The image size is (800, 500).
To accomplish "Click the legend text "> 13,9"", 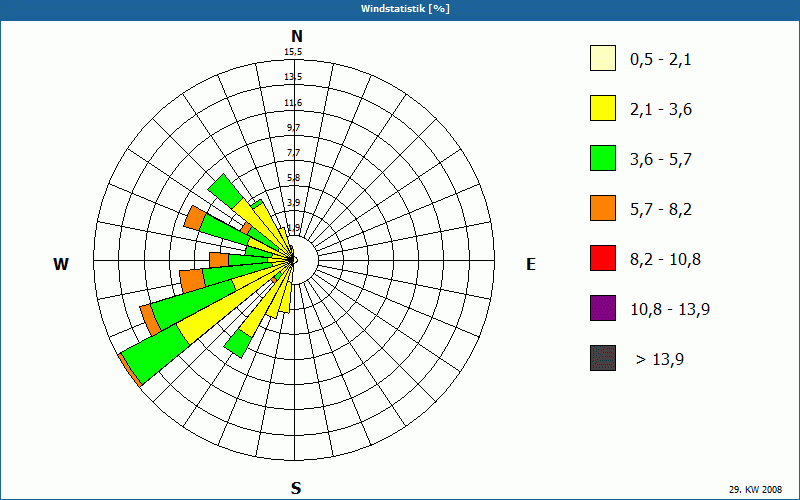I will [x=660, y=360].
